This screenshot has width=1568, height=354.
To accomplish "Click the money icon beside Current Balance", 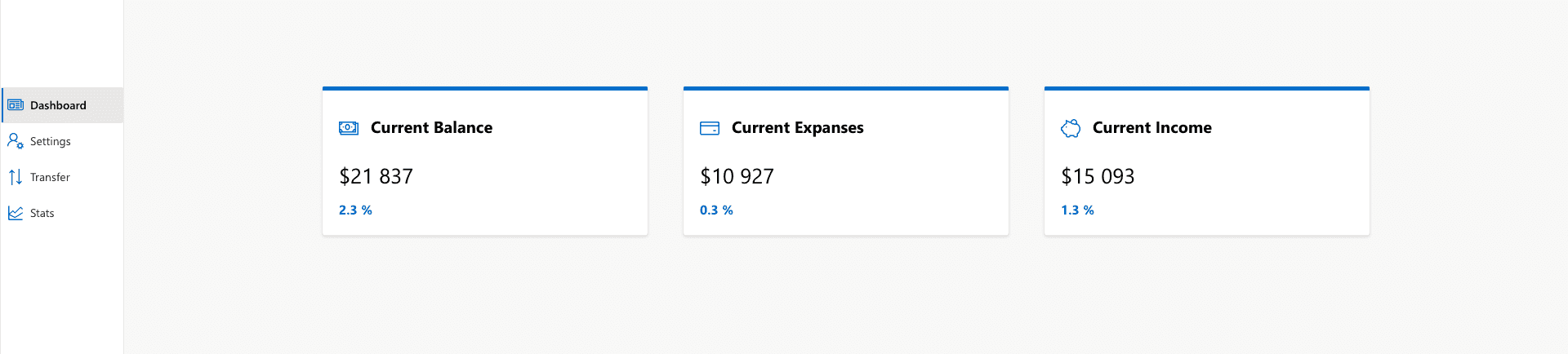I will point(349,128).
